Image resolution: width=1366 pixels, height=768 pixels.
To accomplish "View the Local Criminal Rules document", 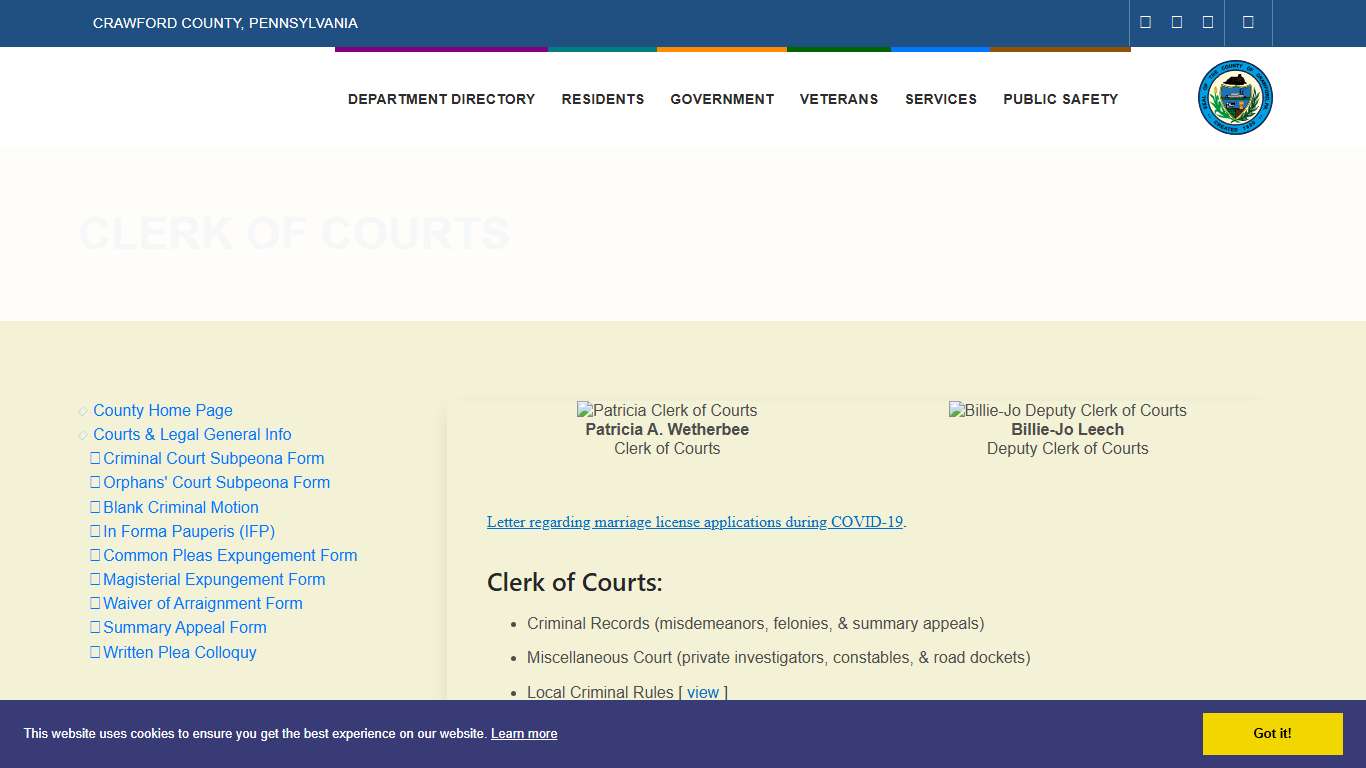I will pos(703,691).
